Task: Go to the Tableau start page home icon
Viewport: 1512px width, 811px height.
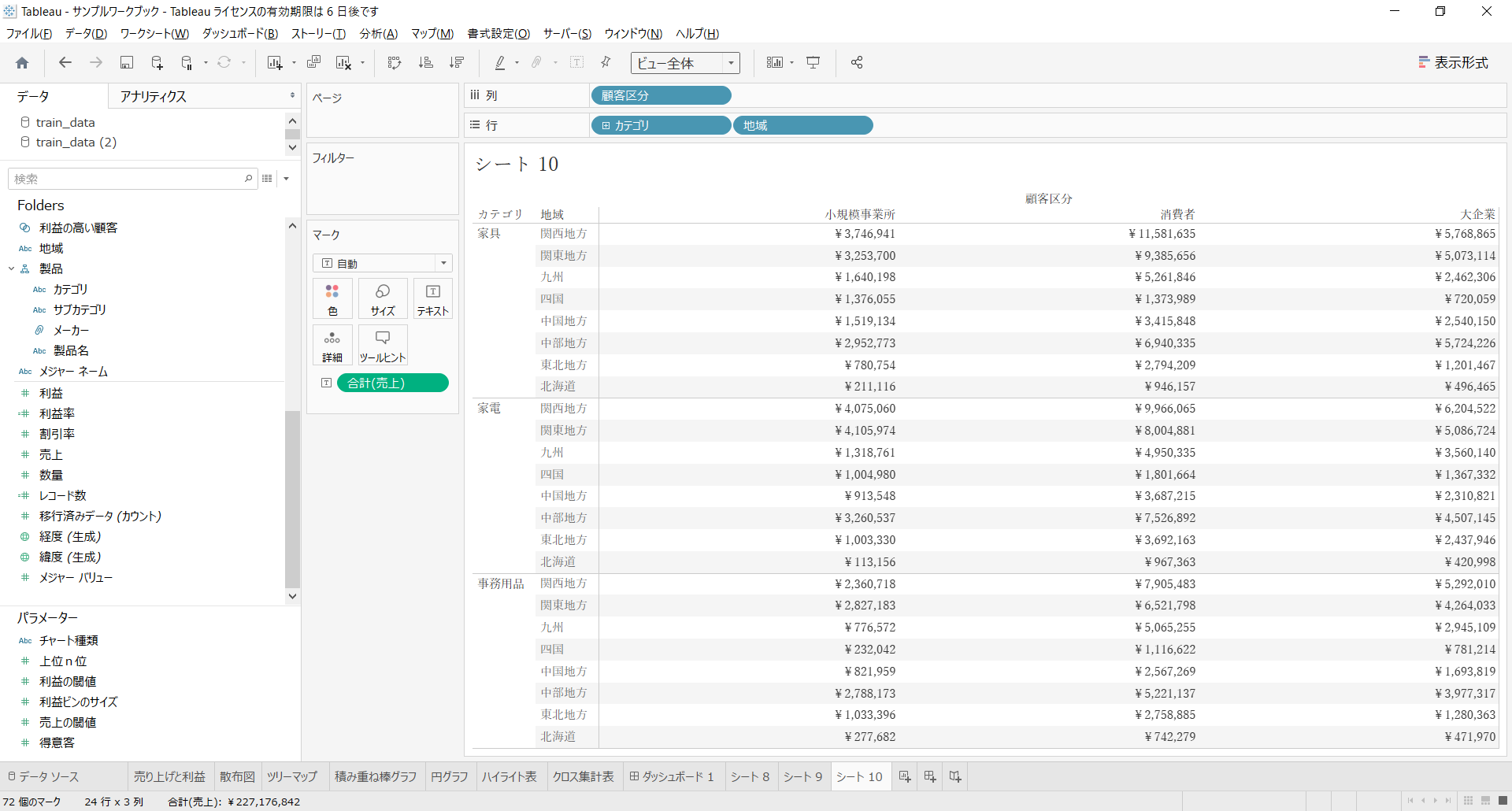Action: click(22, 63)
